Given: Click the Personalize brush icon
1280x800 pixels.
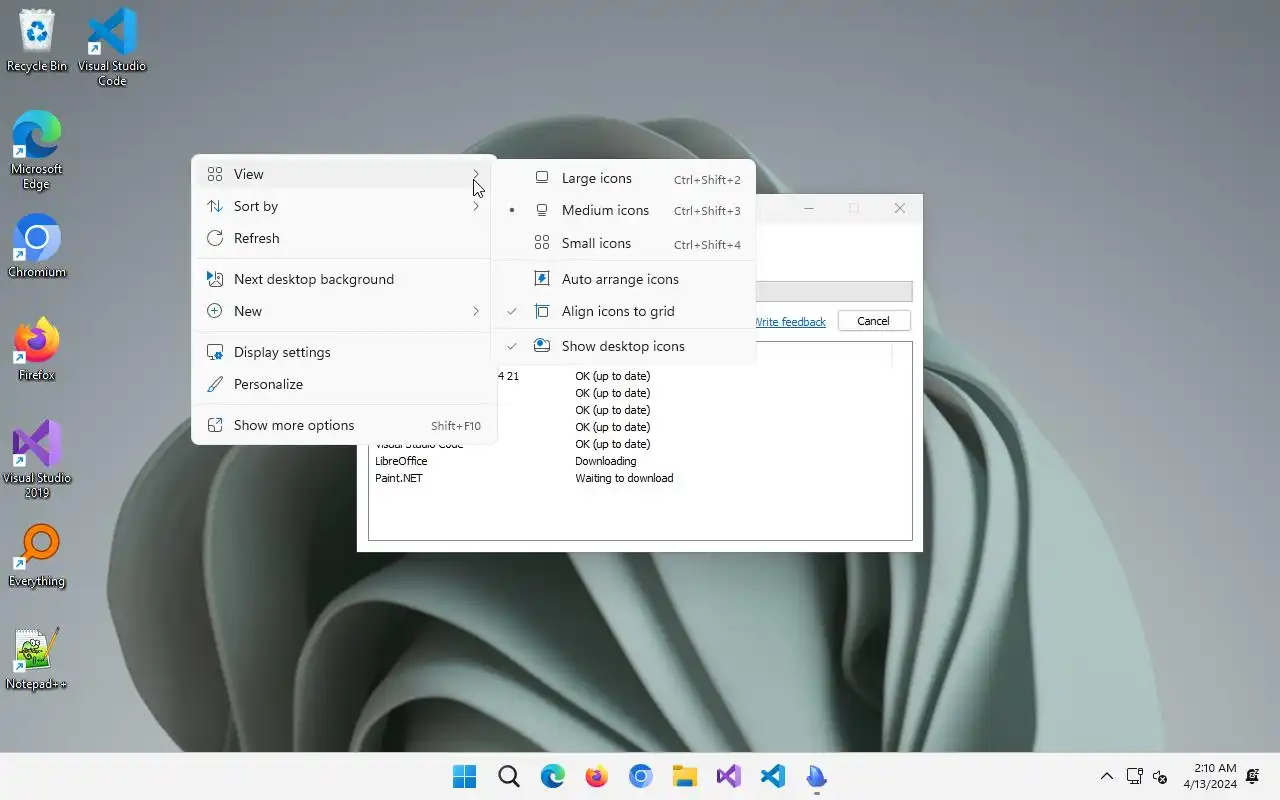Looking at the screenshot, I should tap(215, 384).
